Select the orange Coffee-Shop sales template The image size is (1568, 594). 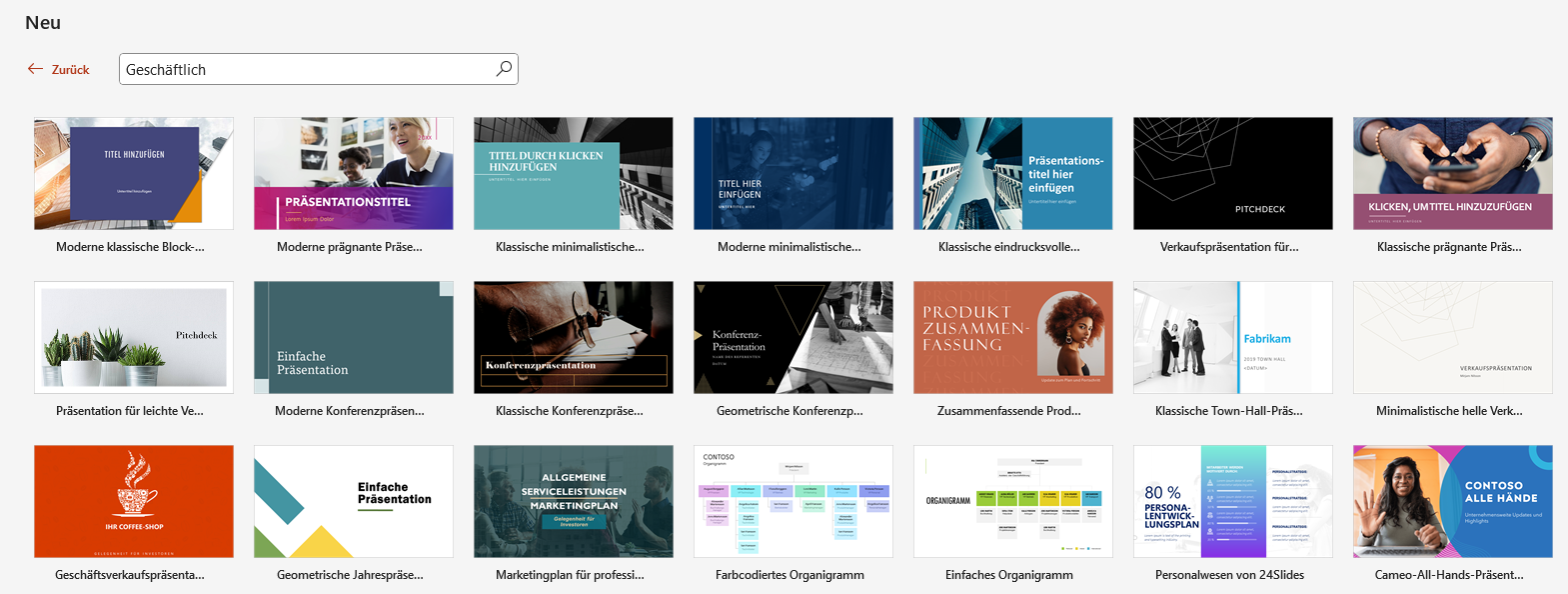[x=134, y=502]
